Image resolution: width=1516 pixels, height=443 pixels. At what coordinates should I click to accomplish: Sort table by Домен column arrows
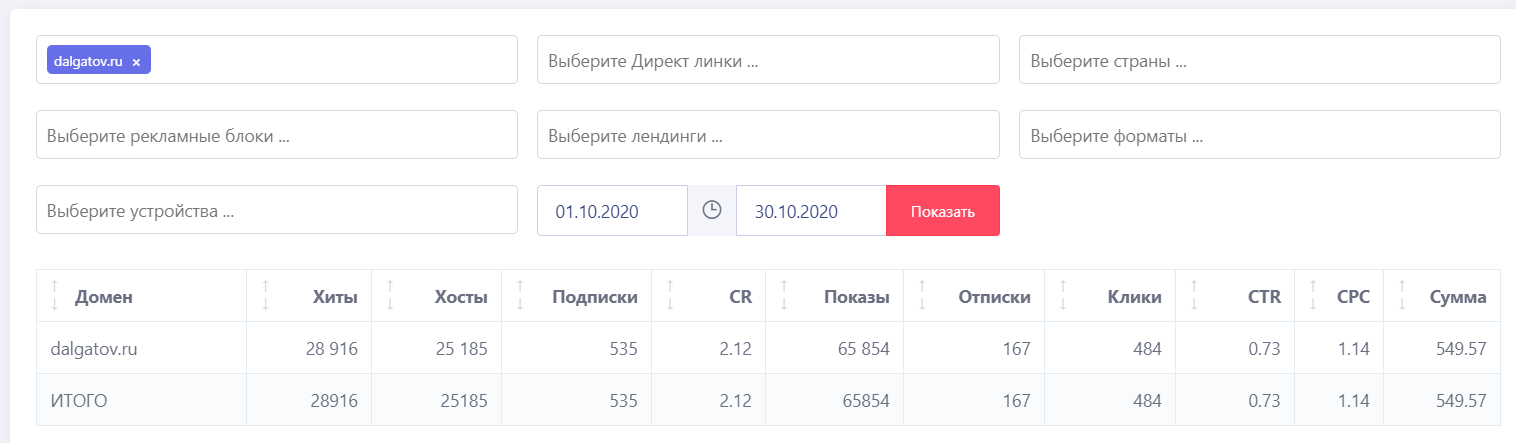point(55,296)
